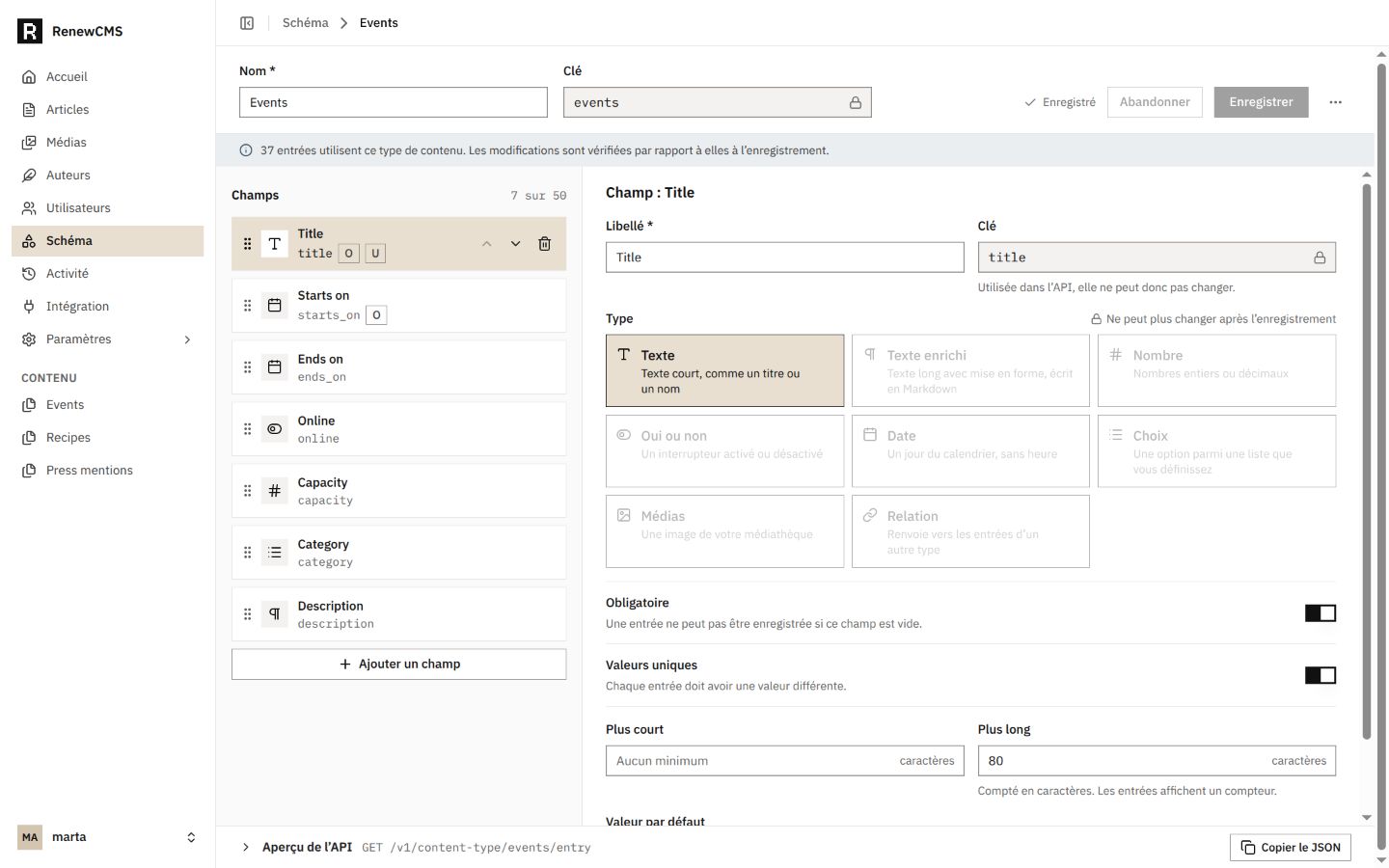Screen dimensions: 1389x868
Task: Click the paragraph icon of Description field
Action: click(275, 614)
